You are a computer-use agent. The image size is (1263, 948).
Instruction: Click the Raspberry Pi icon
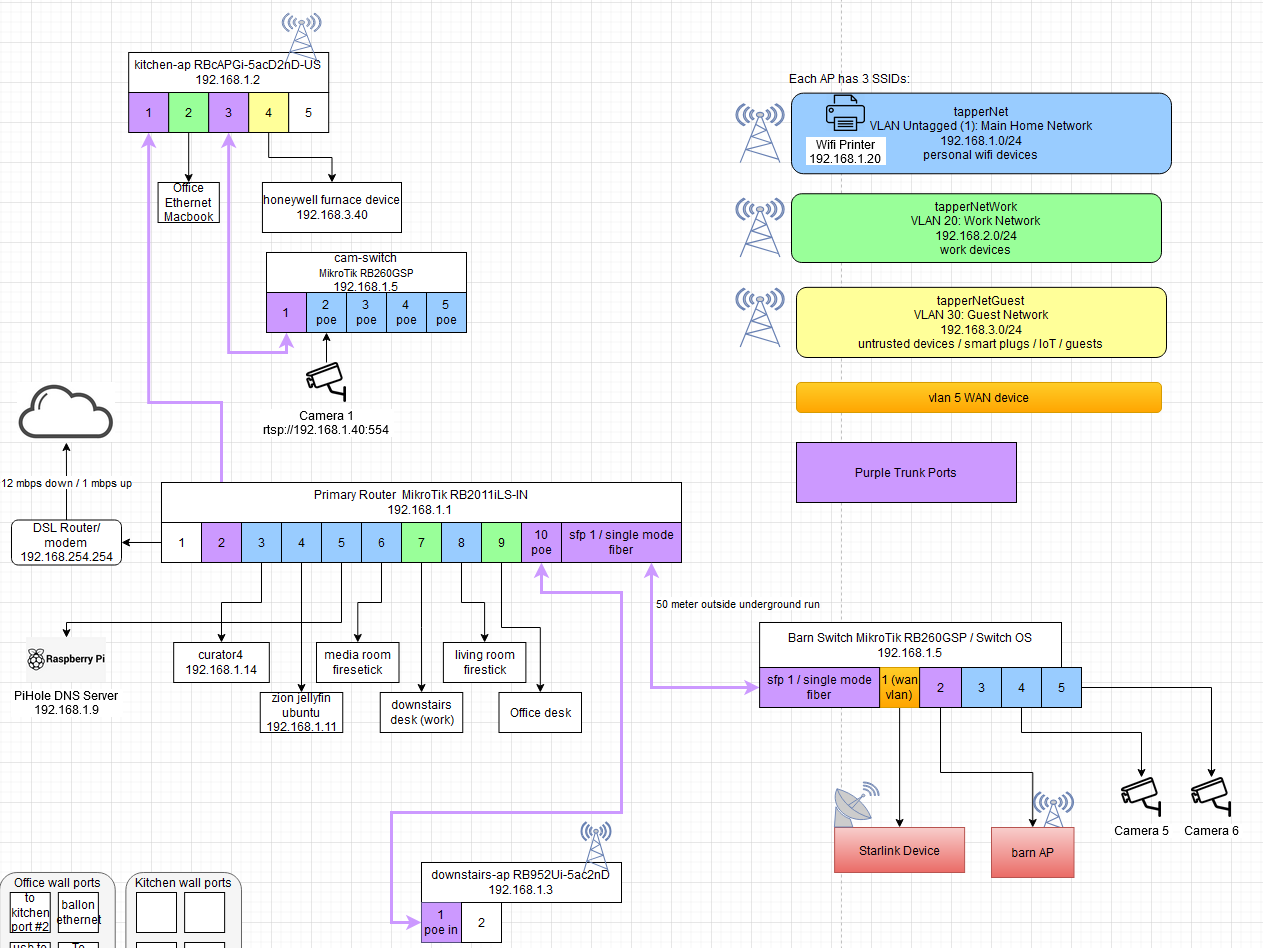64,659
